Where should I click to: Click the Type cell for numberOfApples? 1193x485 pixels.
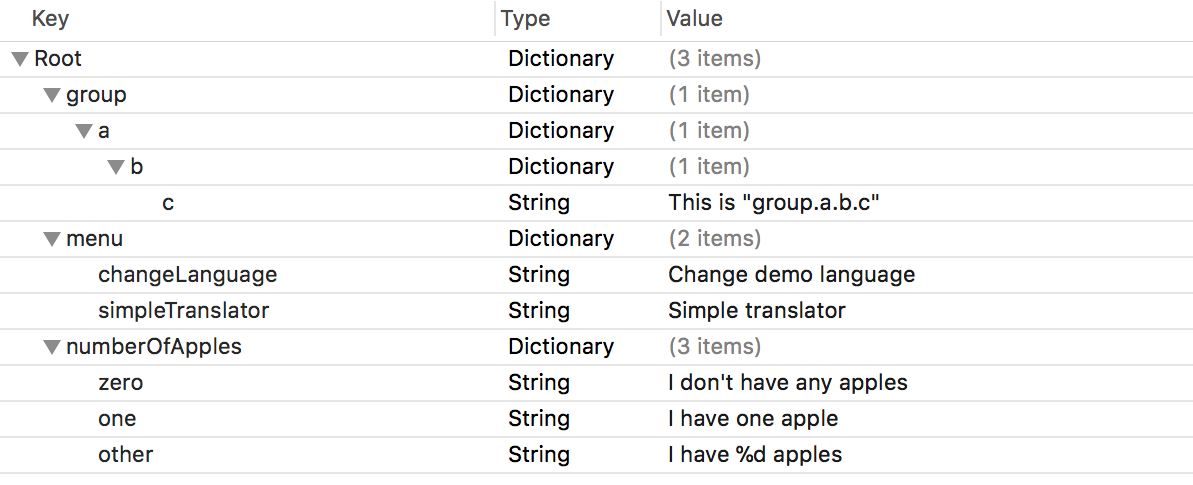560,347
